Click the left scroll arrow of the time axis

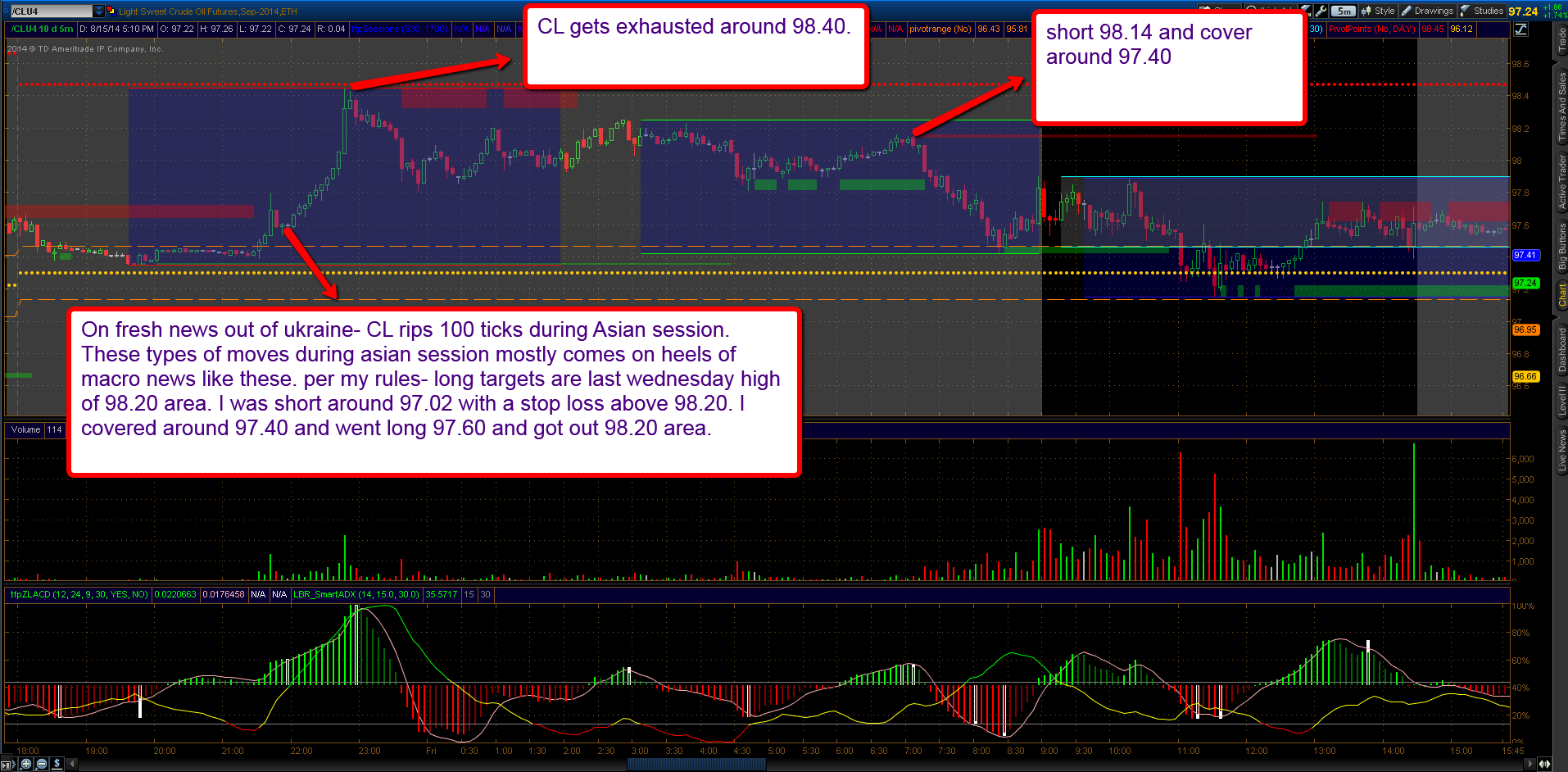72,764
